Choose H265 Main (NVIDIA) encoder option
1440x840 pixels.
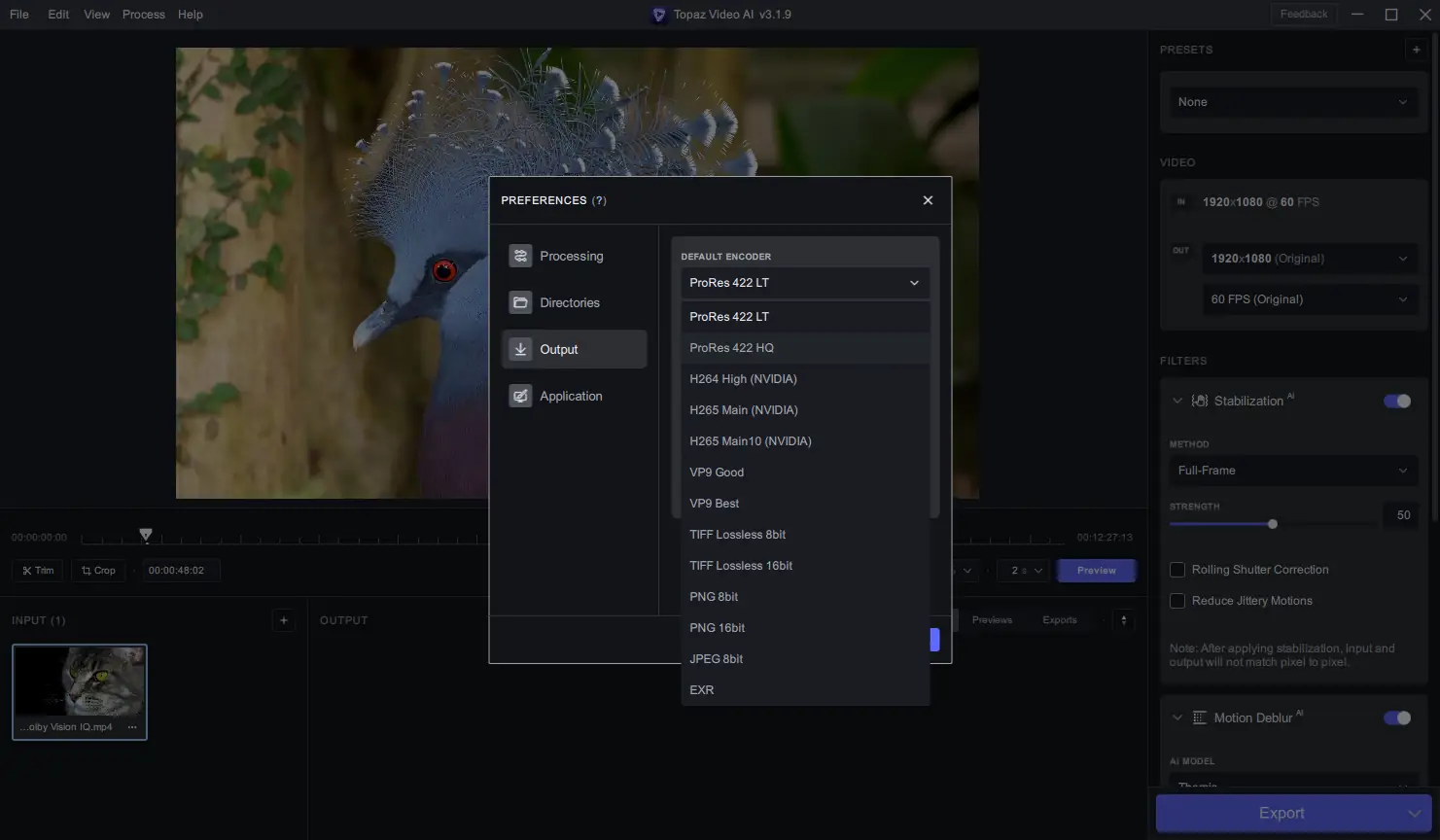coord(805,410)
